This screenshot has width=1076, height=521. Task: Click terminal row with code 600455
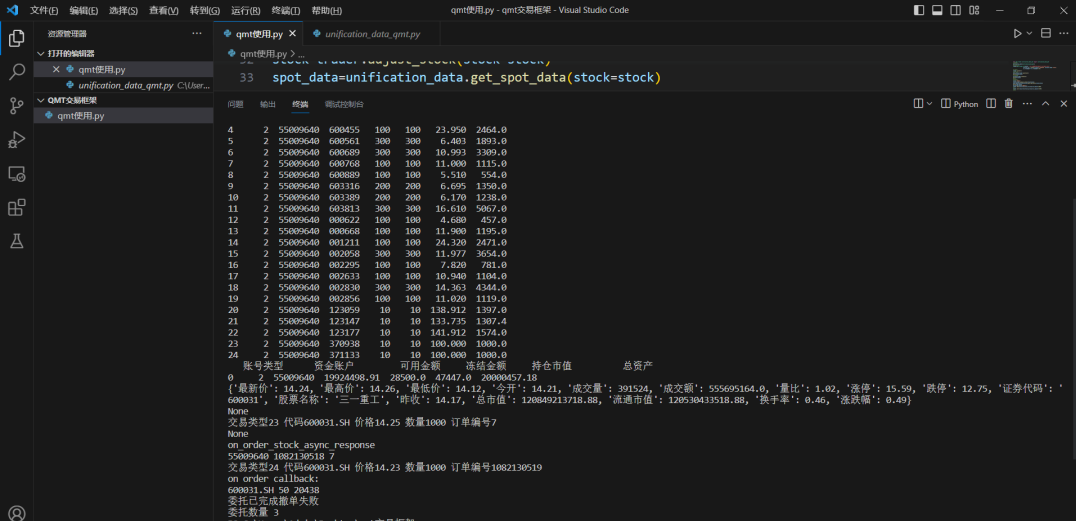click(367, 130)
